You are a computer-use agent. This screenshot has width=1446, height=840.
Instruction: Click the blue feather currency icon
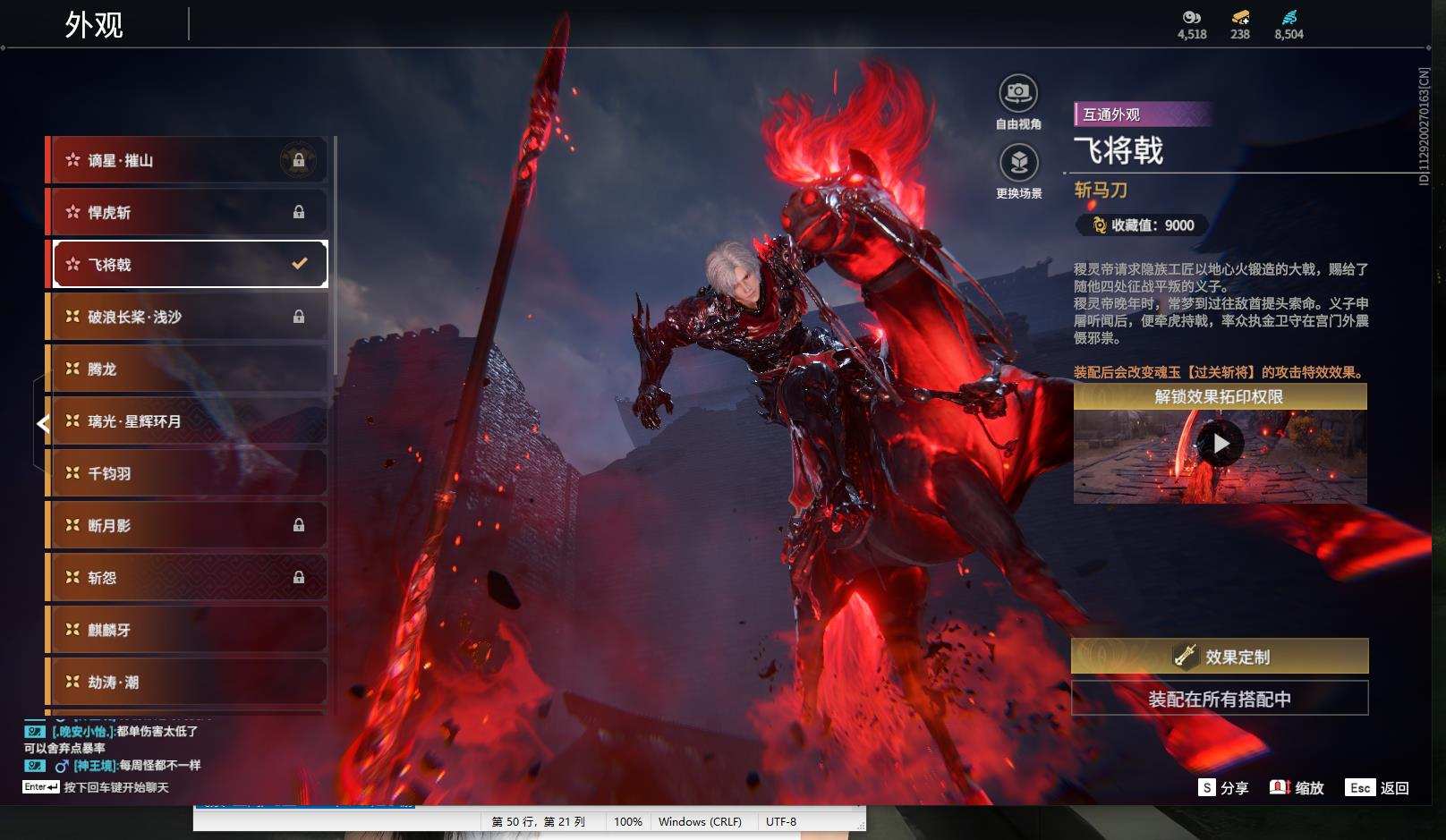pyautogui.click(x=1289, y=18)
